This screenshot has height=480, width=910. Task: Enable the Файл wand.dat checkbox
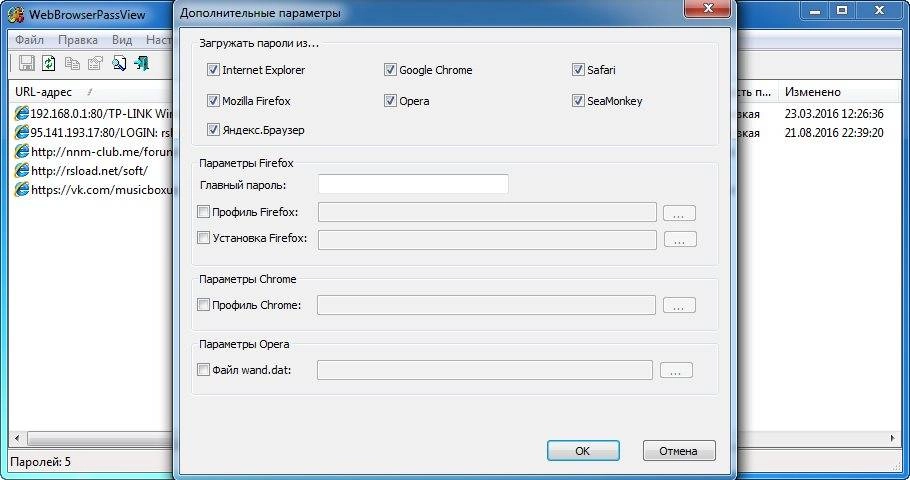203,369
